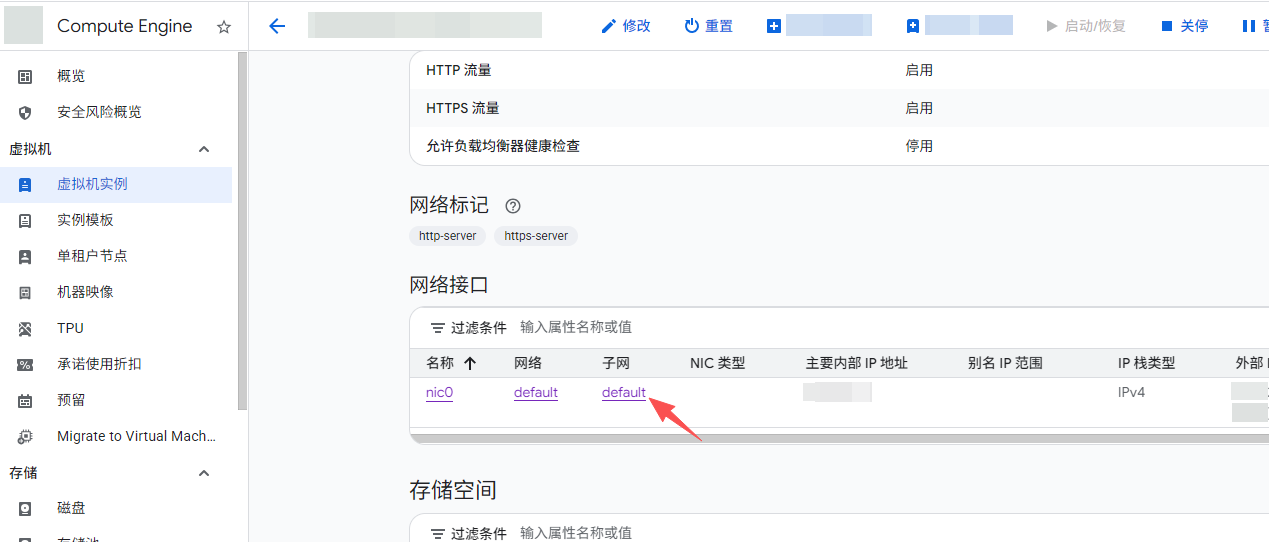
Task: Click the percent icon for 承诺使用折扣
Action: click(x=25, y=364)
